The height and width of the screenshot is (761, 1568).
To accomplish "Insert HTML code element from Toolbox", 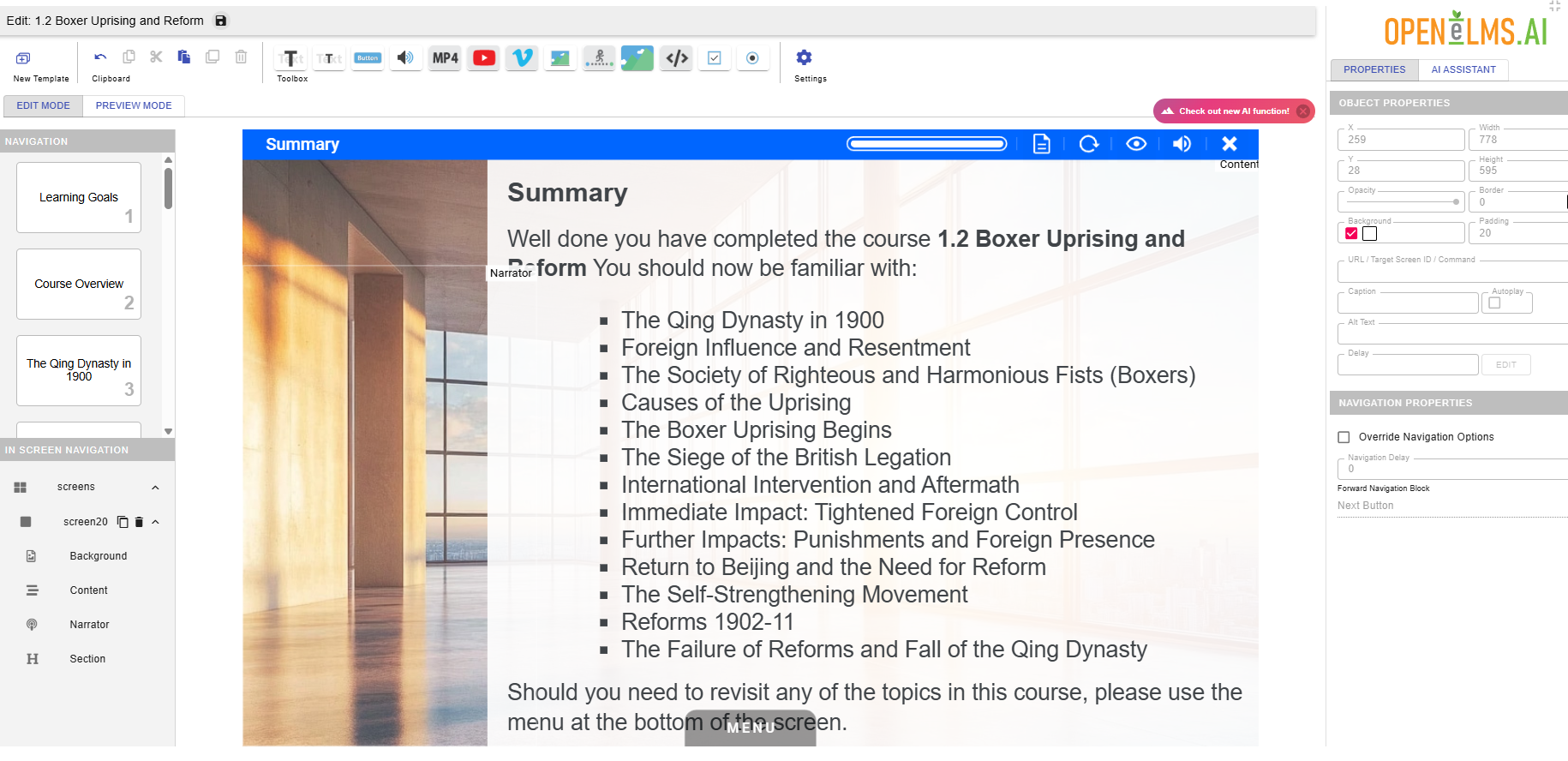I will 677,57.
